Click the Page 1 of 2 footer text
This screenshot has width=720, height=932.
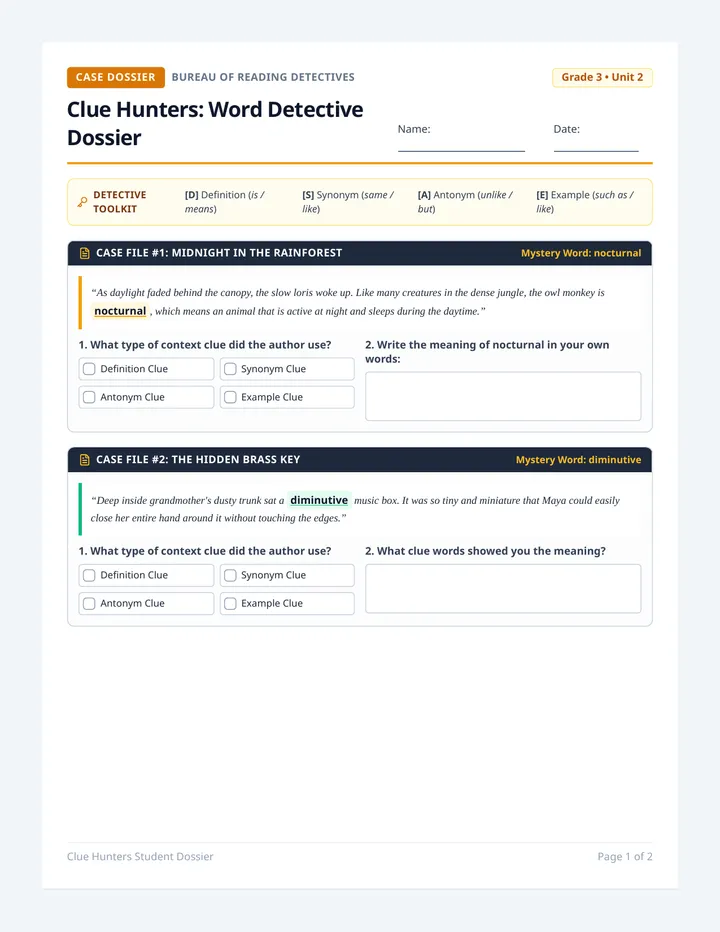(x=625, y=857)
